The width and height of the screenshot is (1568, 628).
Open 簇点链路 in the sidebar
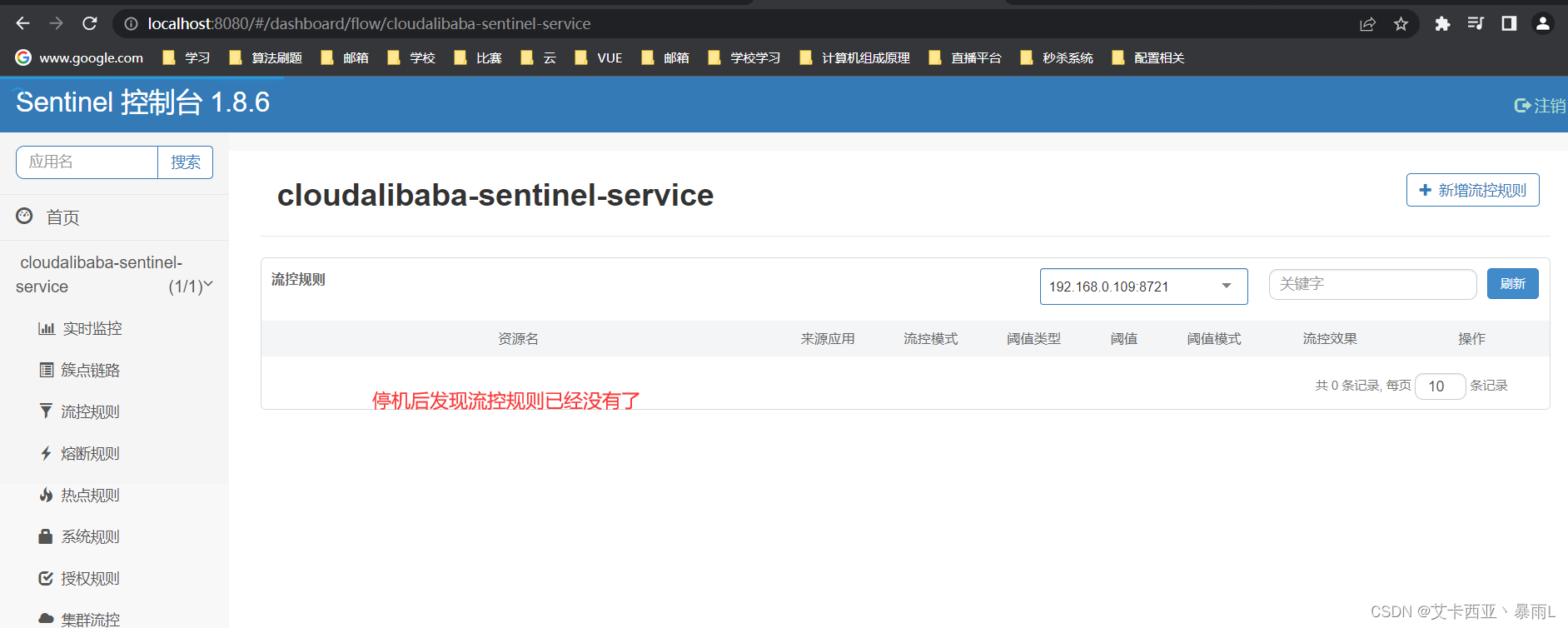pos(90,370)
